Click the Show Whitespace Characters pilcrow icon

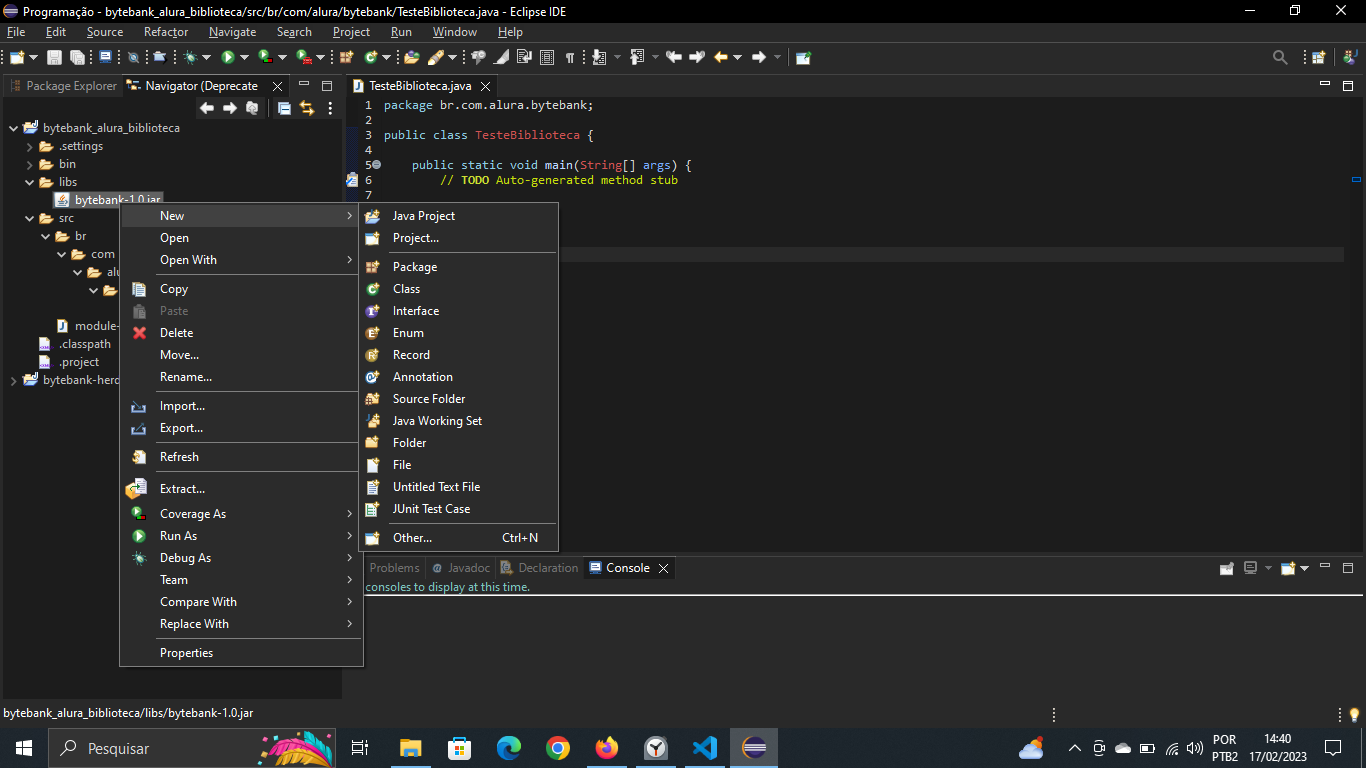[x=570, y=57]
